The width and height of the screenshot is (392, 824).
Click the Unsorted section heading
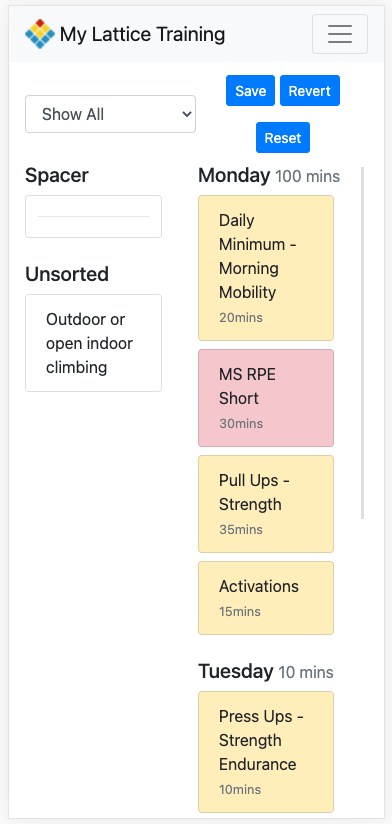pyautogui.click(x=67, y=274)
